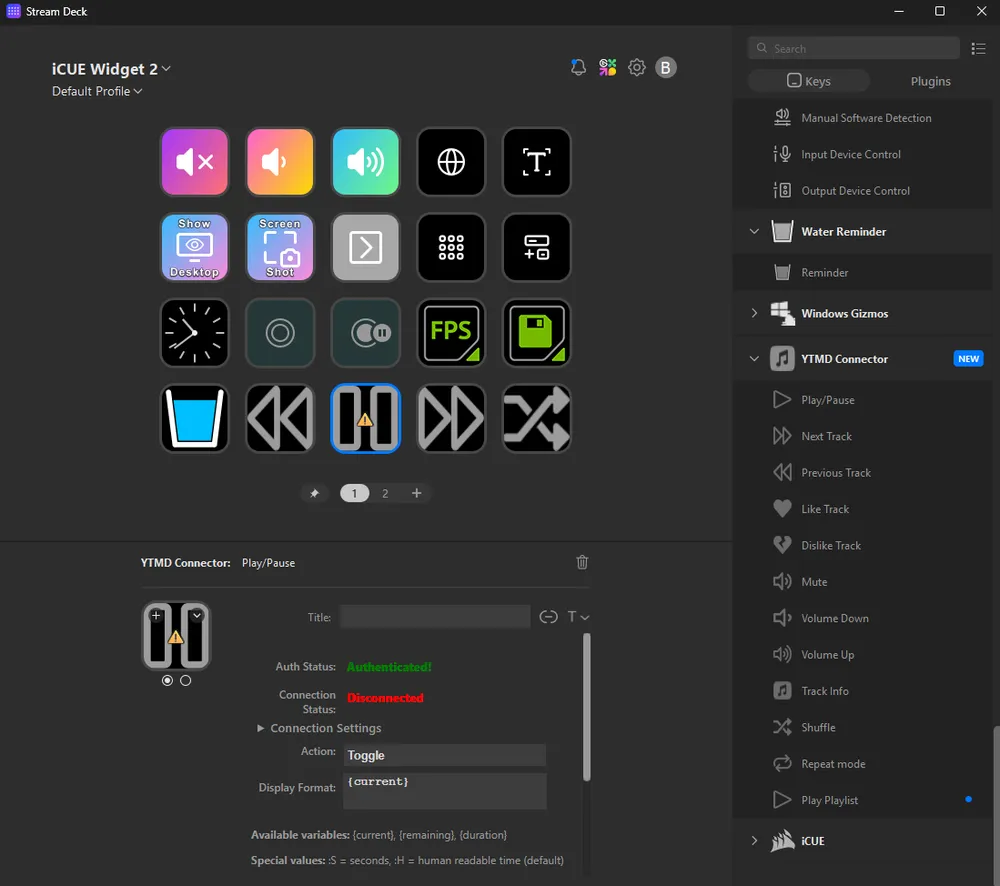The width and height of the screenshot is (1000, 886).
Task: Expand the iCUE plugin group
Action: pos(754,841)
